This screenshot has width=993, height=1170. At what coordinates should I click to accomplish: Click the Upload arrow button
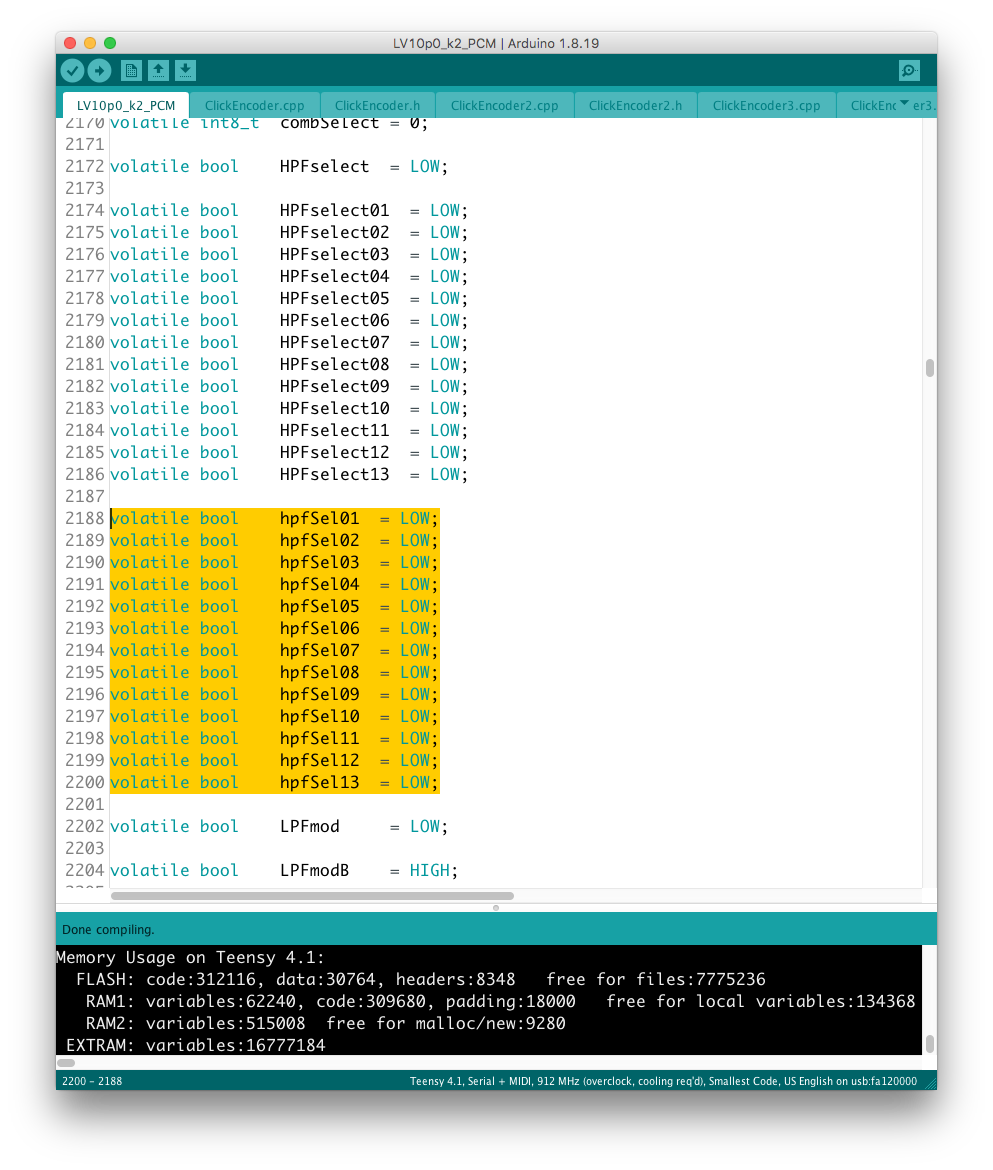99,70
